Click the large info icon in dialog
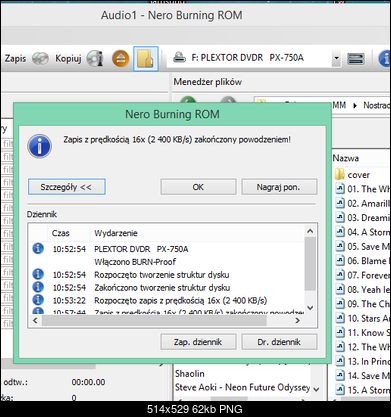Viewport: 391px width, 417px height. click(x=40, y=146)
